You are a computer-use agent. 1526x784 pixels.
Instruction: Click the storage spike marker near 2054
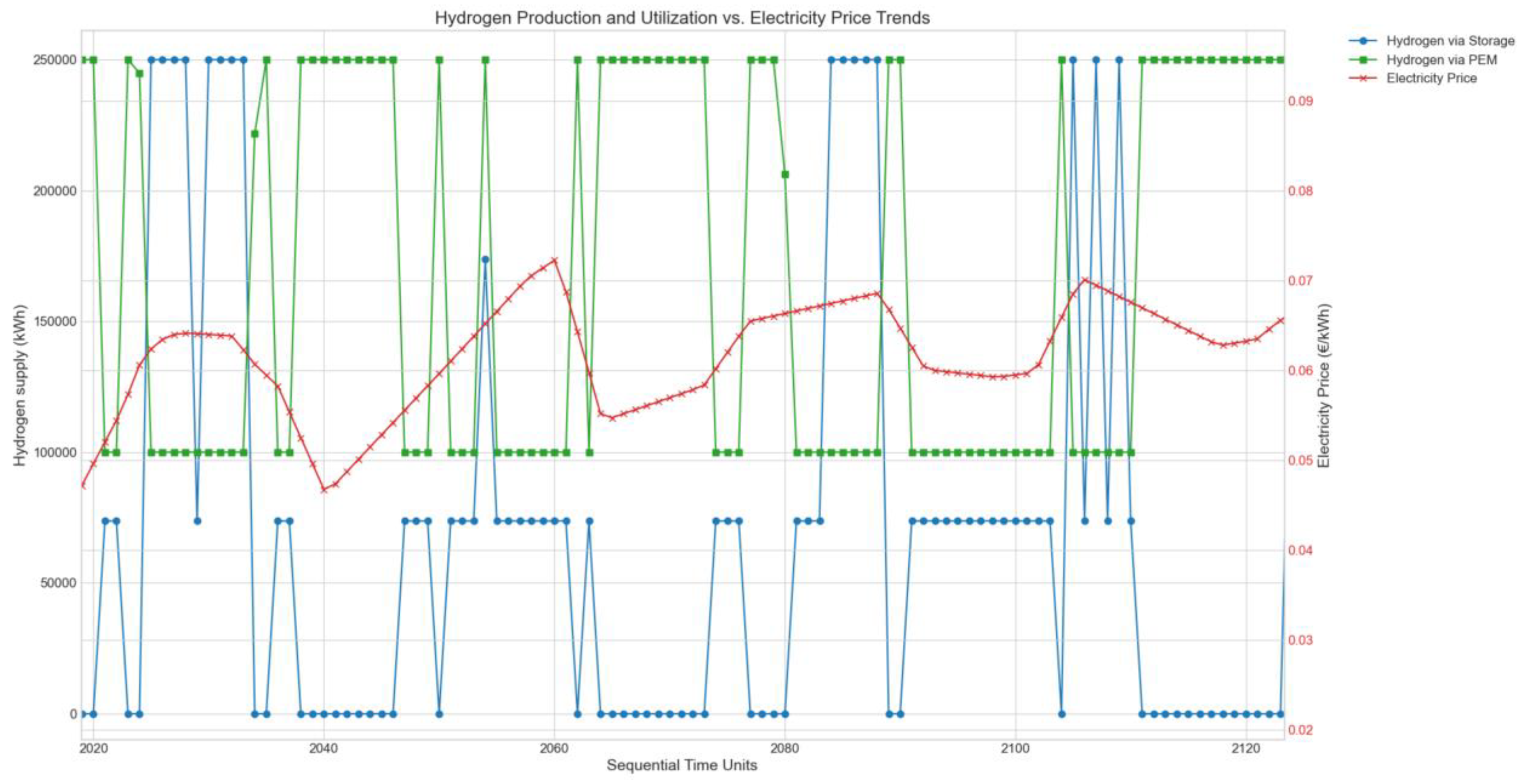point(485,259)
